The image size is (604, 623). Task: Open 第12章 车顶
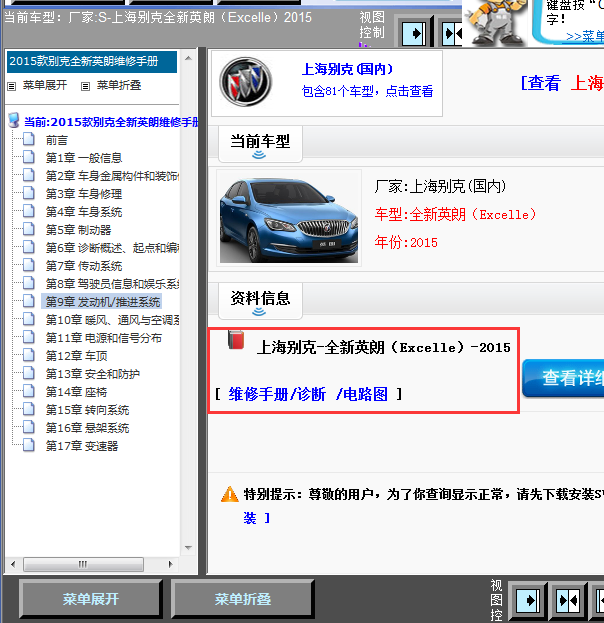(x=77, y=356)
